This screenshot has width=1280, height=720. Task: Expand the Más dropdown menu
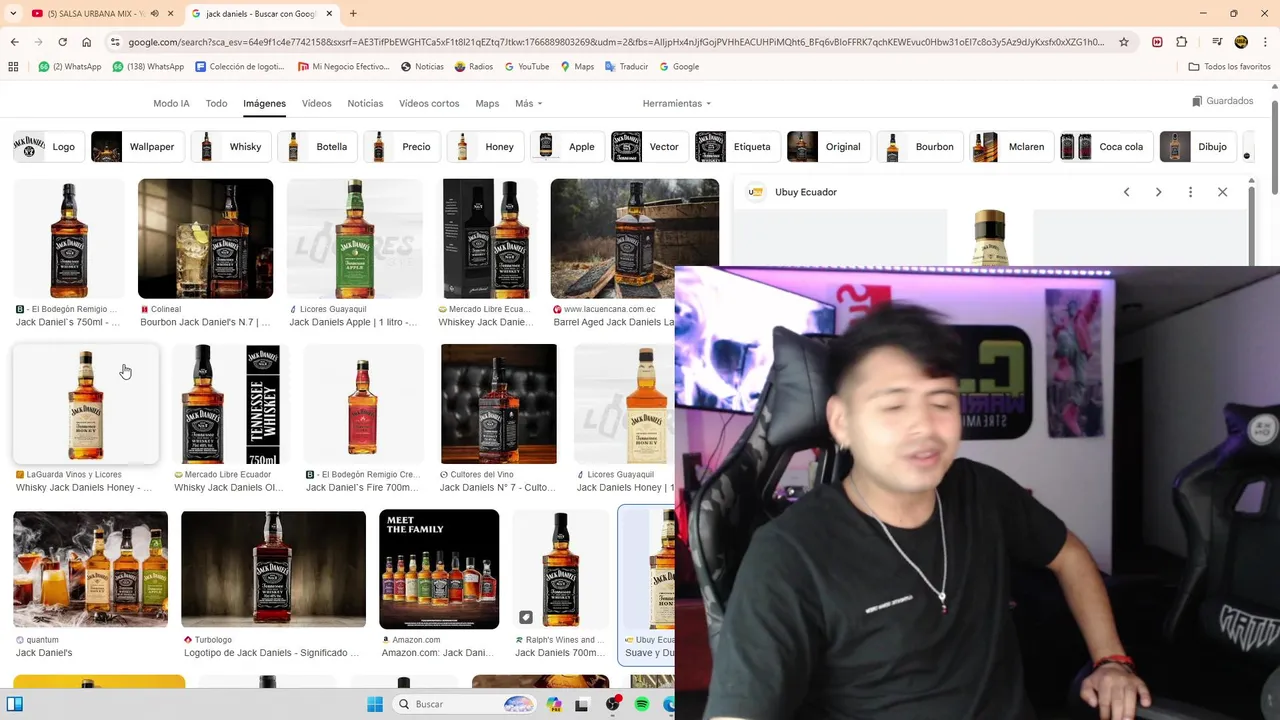coord(528,104)
